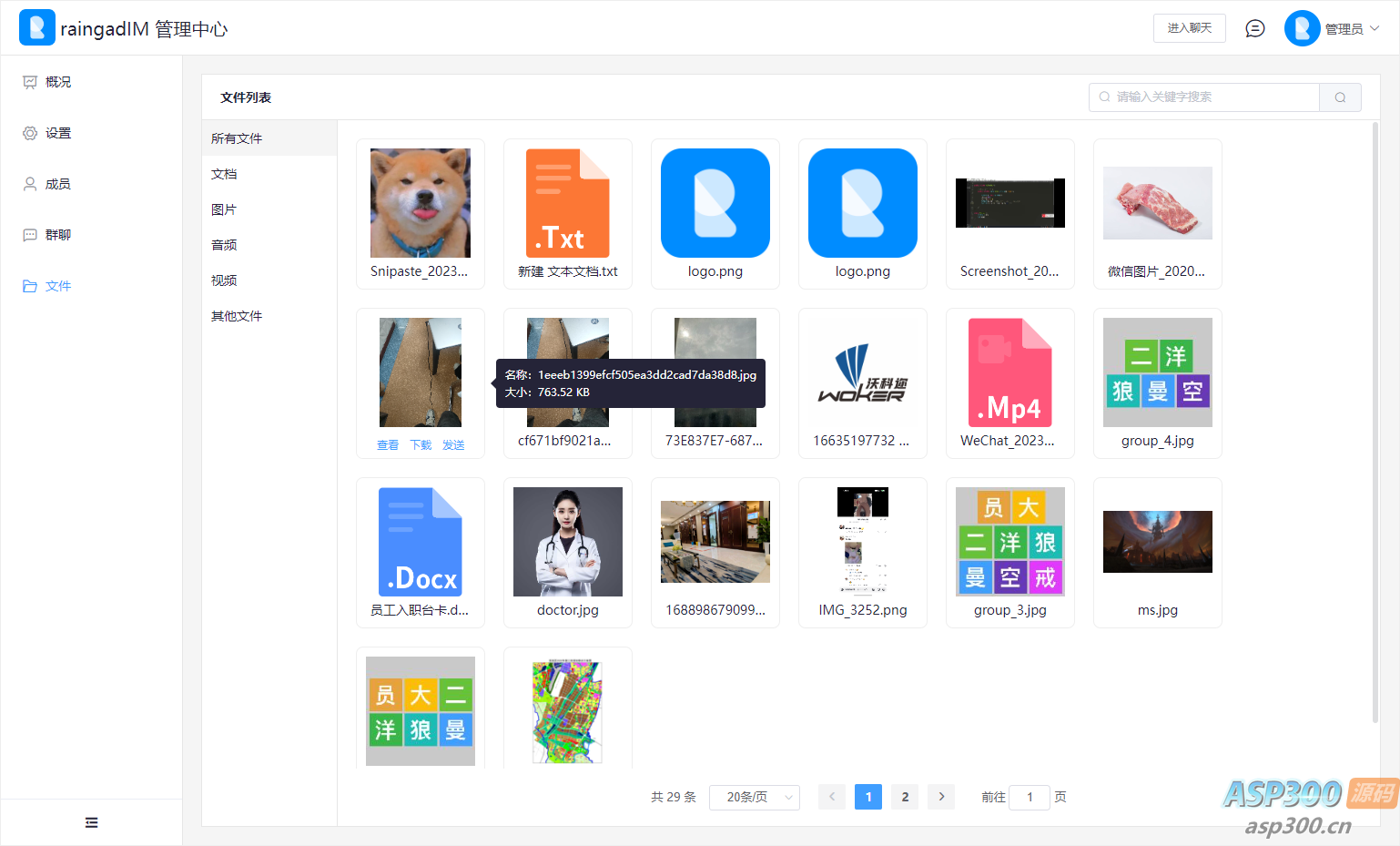Open the chat messages bubble icon
Image resolution: width=1400 pixels, height=846 pixels.
click(x=1255, y=28)
